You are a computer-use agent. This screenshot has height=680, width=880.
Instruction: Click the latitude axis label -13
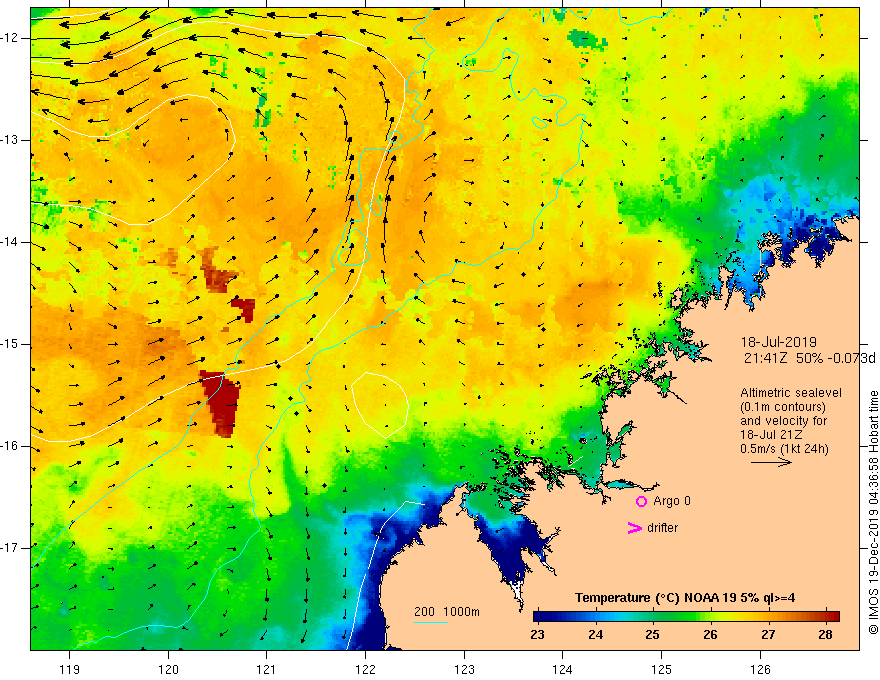10,140
